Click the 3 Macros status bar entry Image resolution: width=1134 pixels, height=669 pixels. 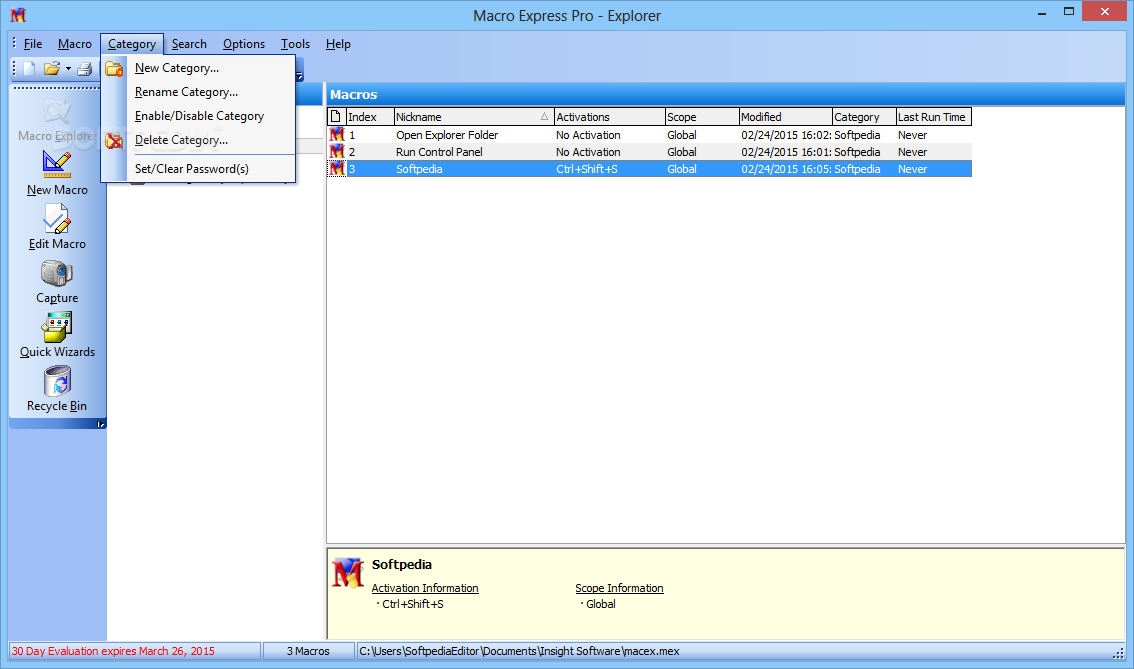(308, 651)
